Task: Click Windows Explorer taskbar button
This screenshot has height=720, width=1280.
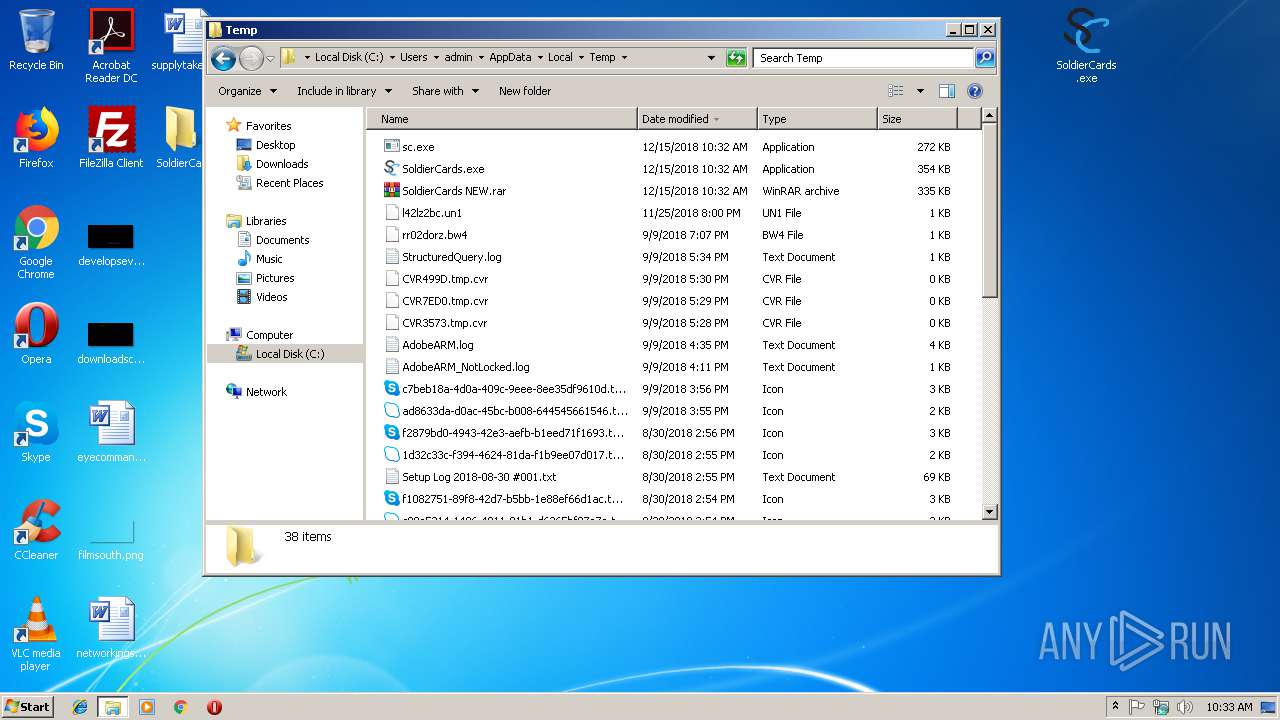Action: pos(113,707)
